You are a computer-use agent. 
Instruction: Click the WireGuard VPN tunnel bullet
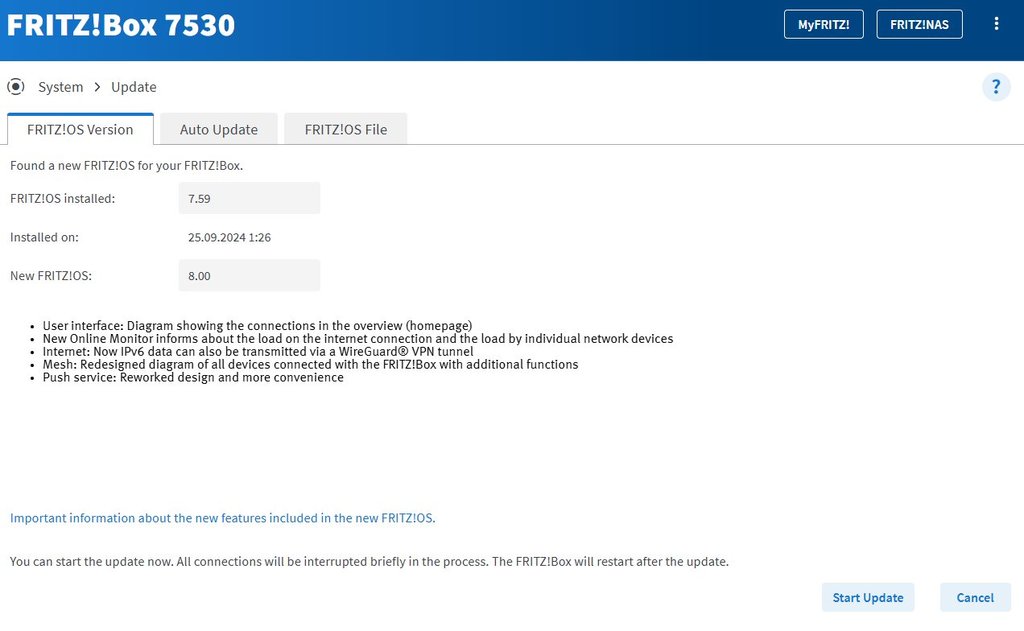[x=258, y=351]
